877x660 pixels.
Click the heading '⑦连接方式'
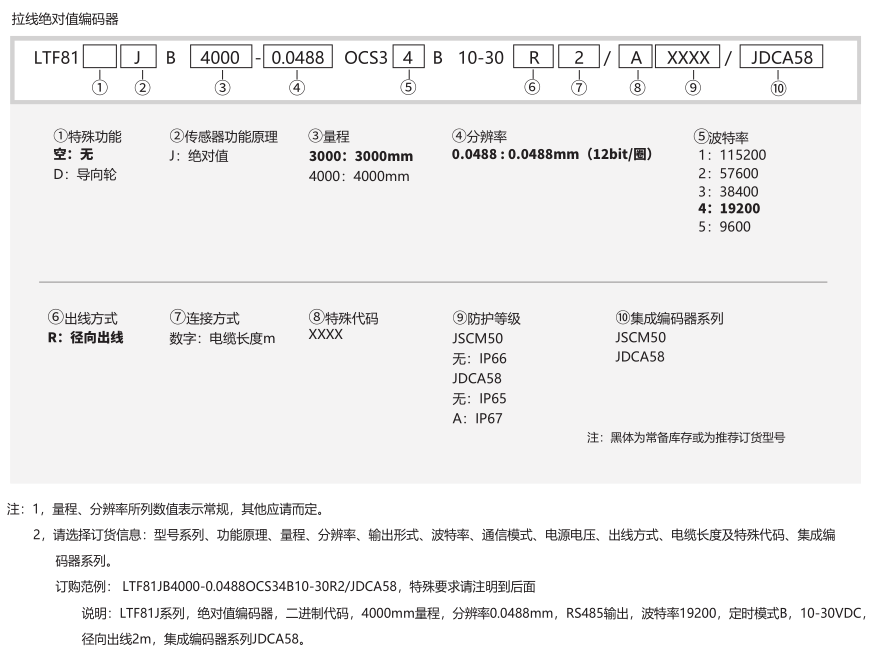[205, 318]
